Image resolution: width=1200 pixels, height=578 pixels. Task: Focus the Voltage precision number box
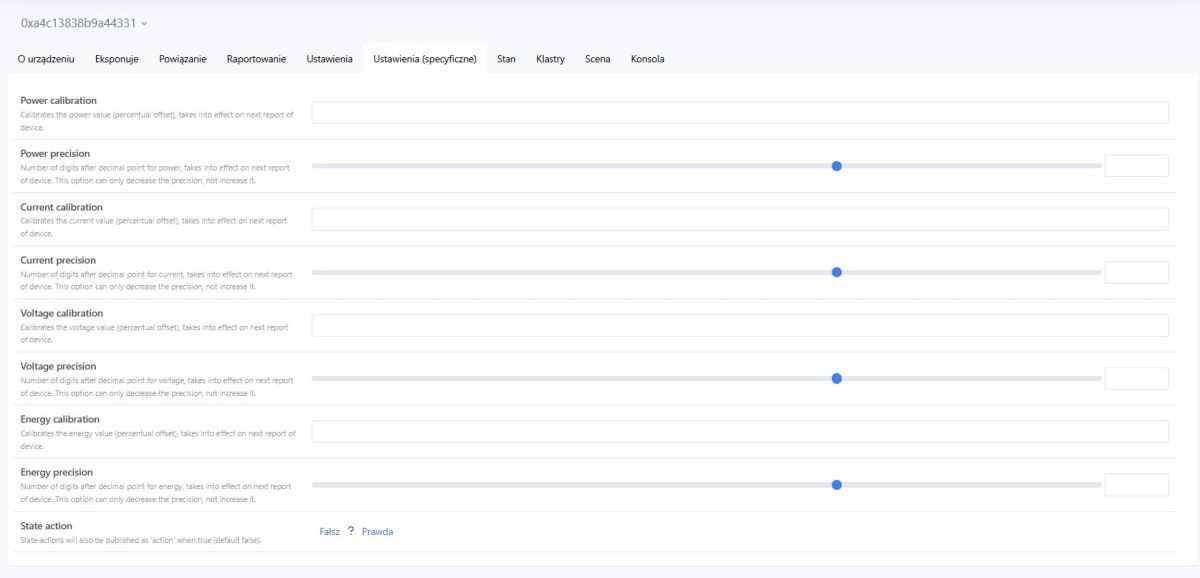(1136, 378)
